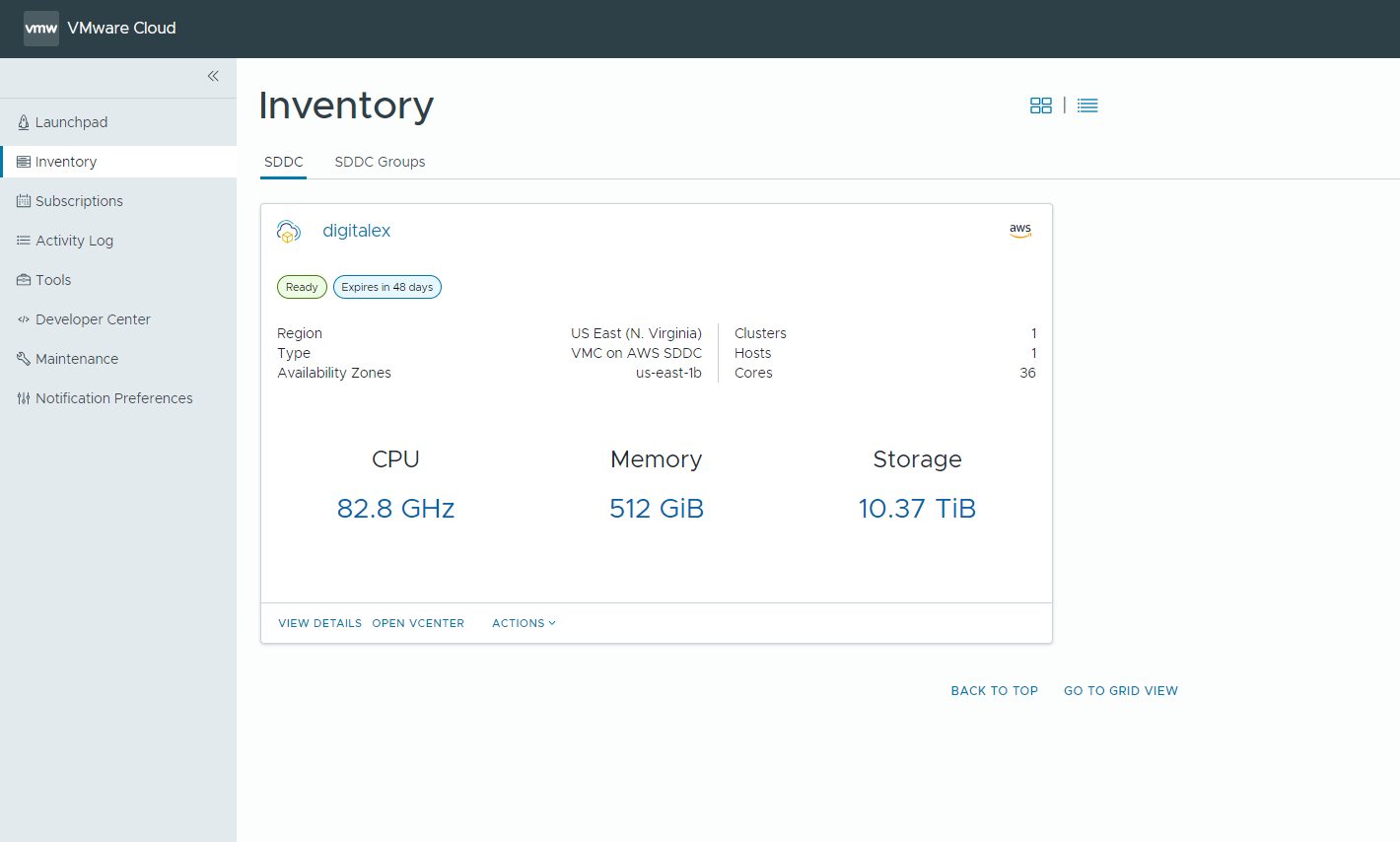Click the Developer Center code icon
Viewport: 1400px width, 842px height.
(x=24, y=319)
